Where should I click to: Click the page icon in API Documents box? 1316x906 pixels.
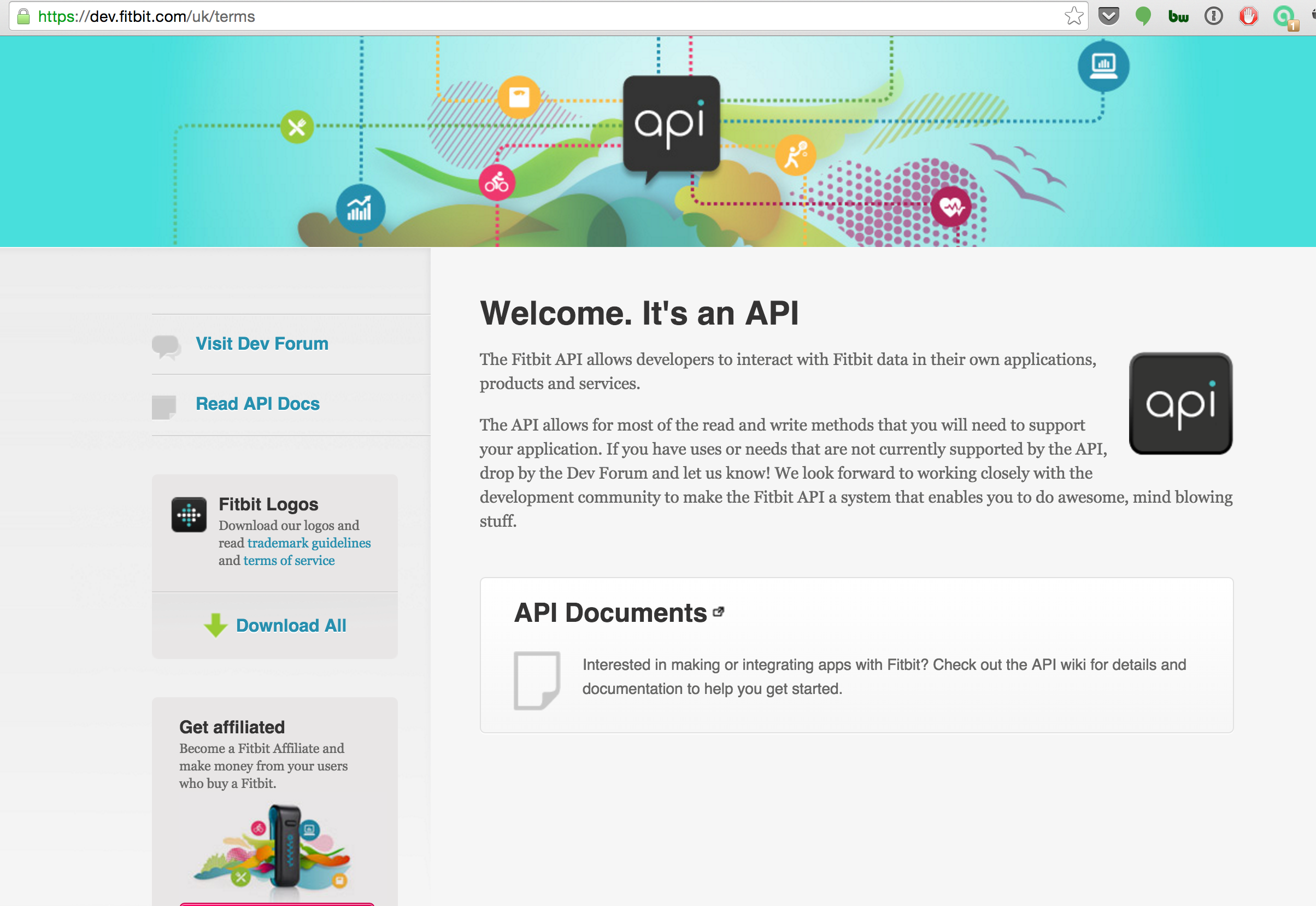(537, 680)
